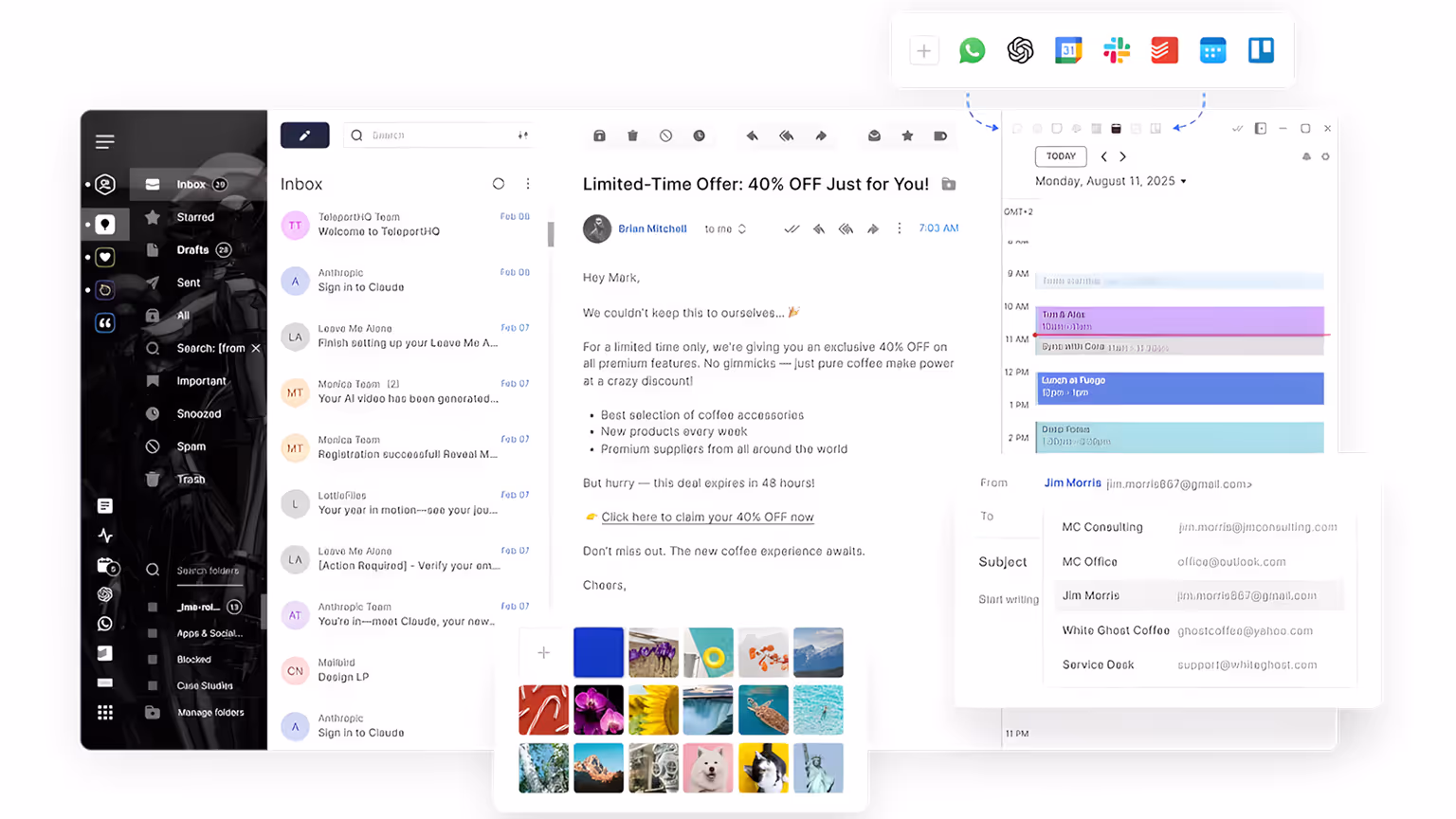
Task: Open the ChatGPT icon in the left sidebar
Action: [105, 594]
